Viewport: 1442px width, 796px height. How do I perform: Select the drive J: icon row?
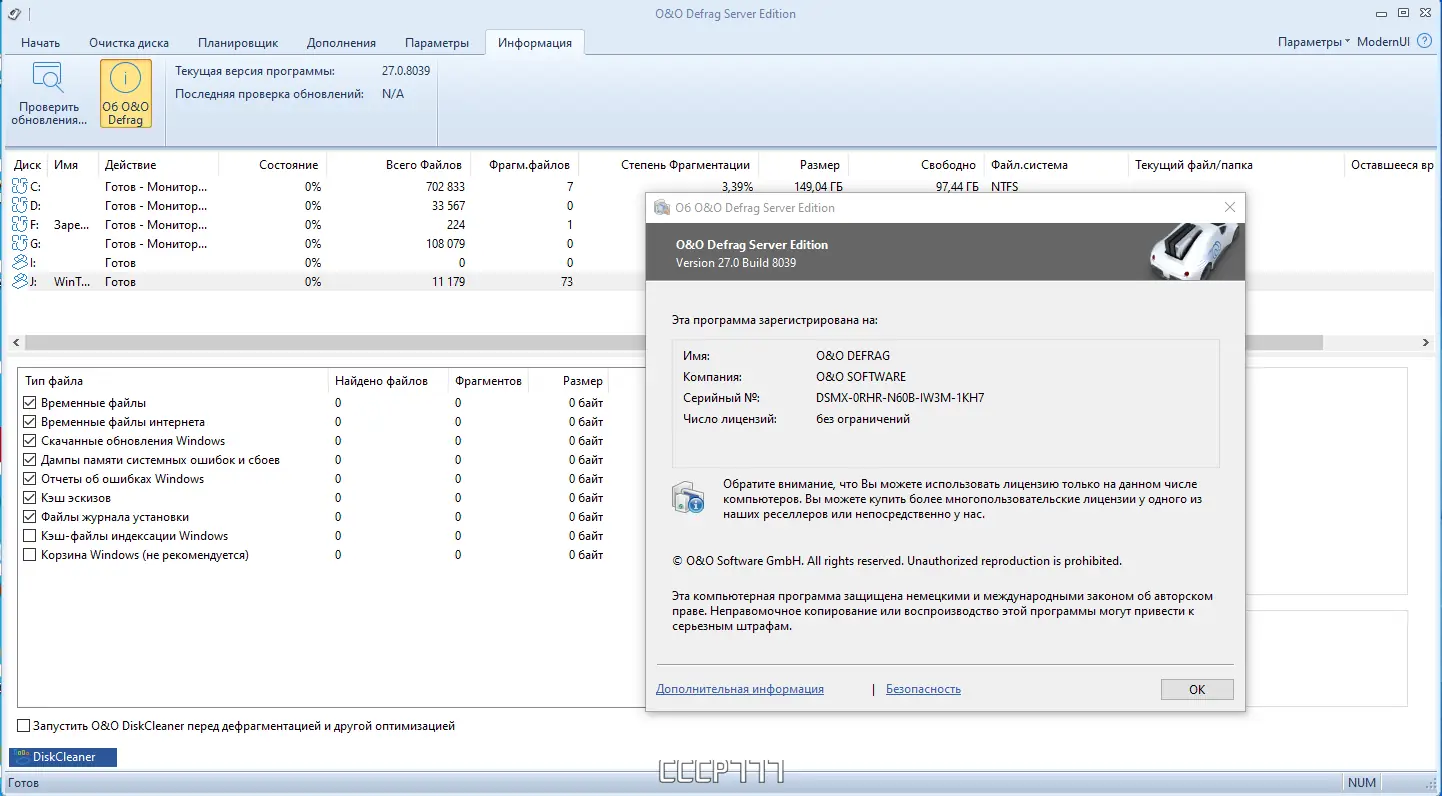tap(20, 282)
